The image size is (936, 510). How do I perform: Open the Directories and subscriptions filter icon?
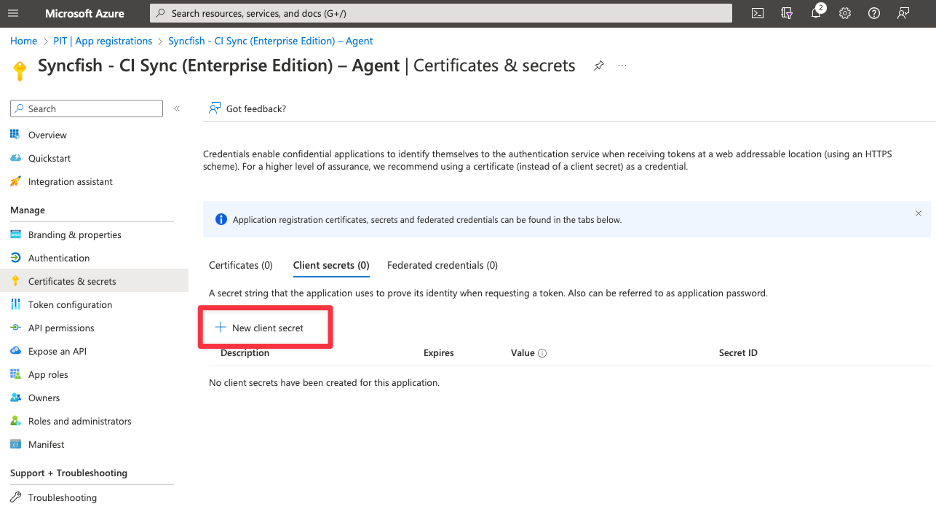(787, 13)
